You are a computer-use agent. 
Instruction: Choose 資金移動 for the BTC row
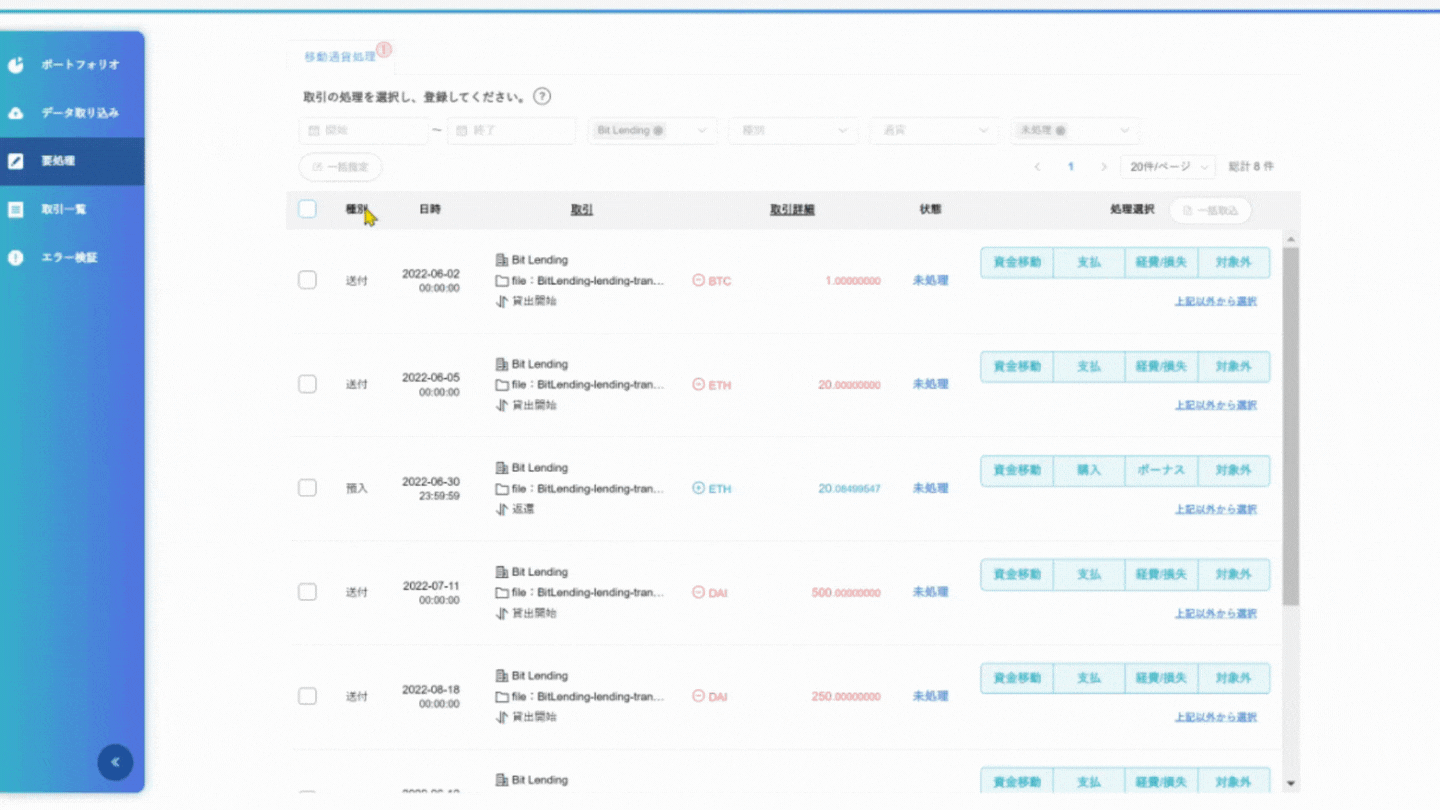click(1017, 263)
